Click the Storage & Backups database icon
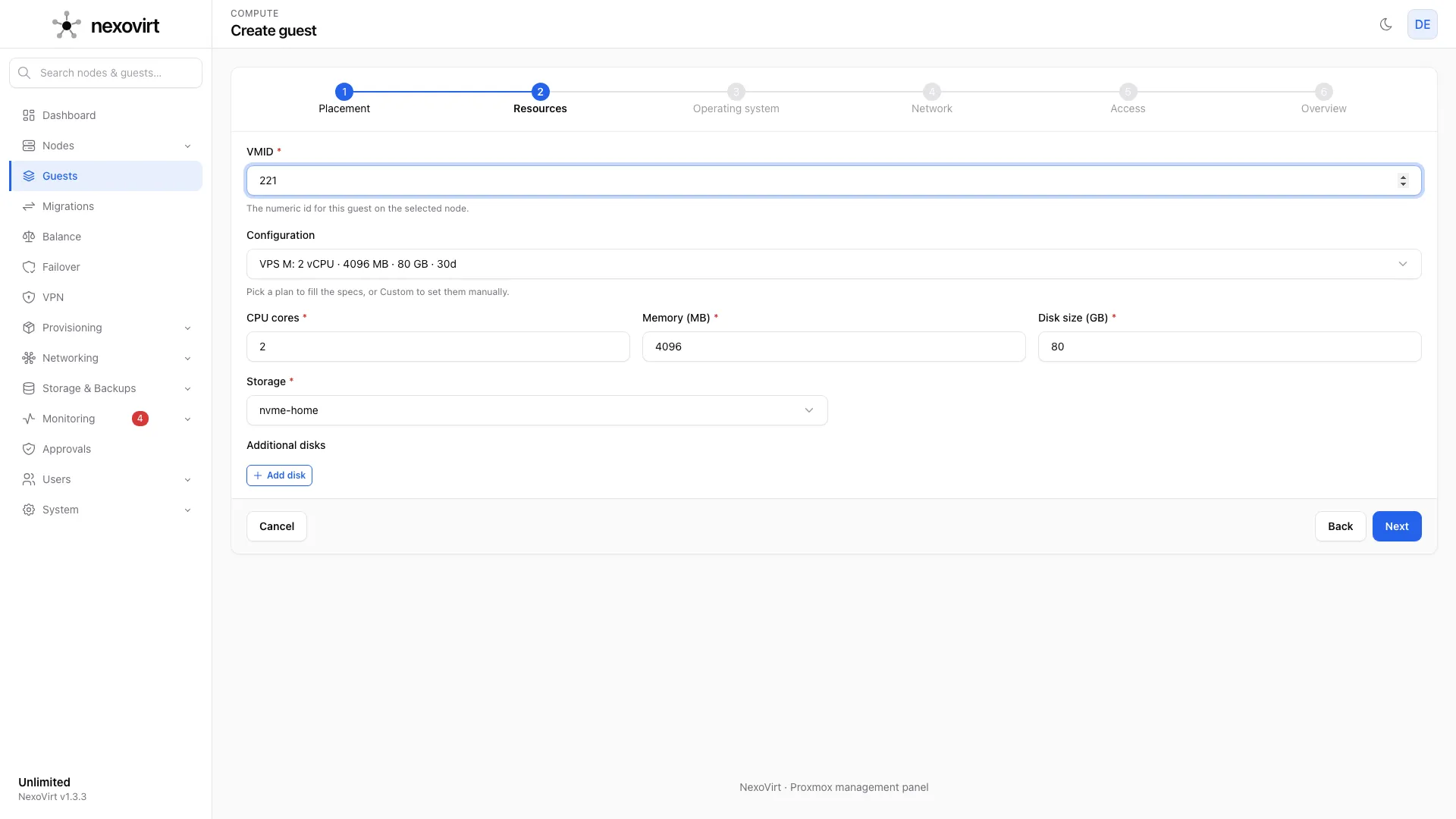 pyautogui.click(x=29, y=388)
